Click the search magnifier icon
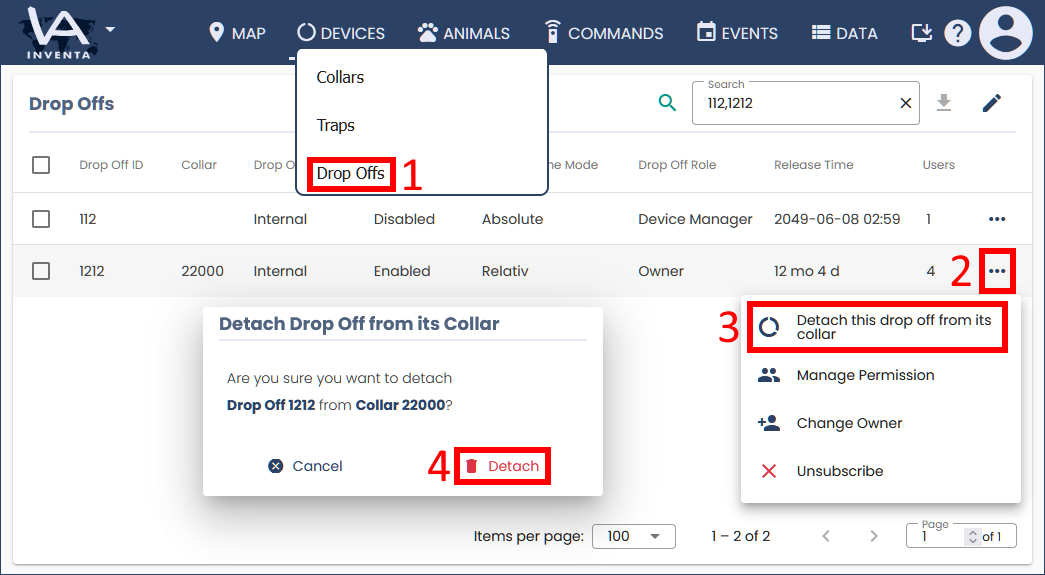 click(x=667, y=103)
